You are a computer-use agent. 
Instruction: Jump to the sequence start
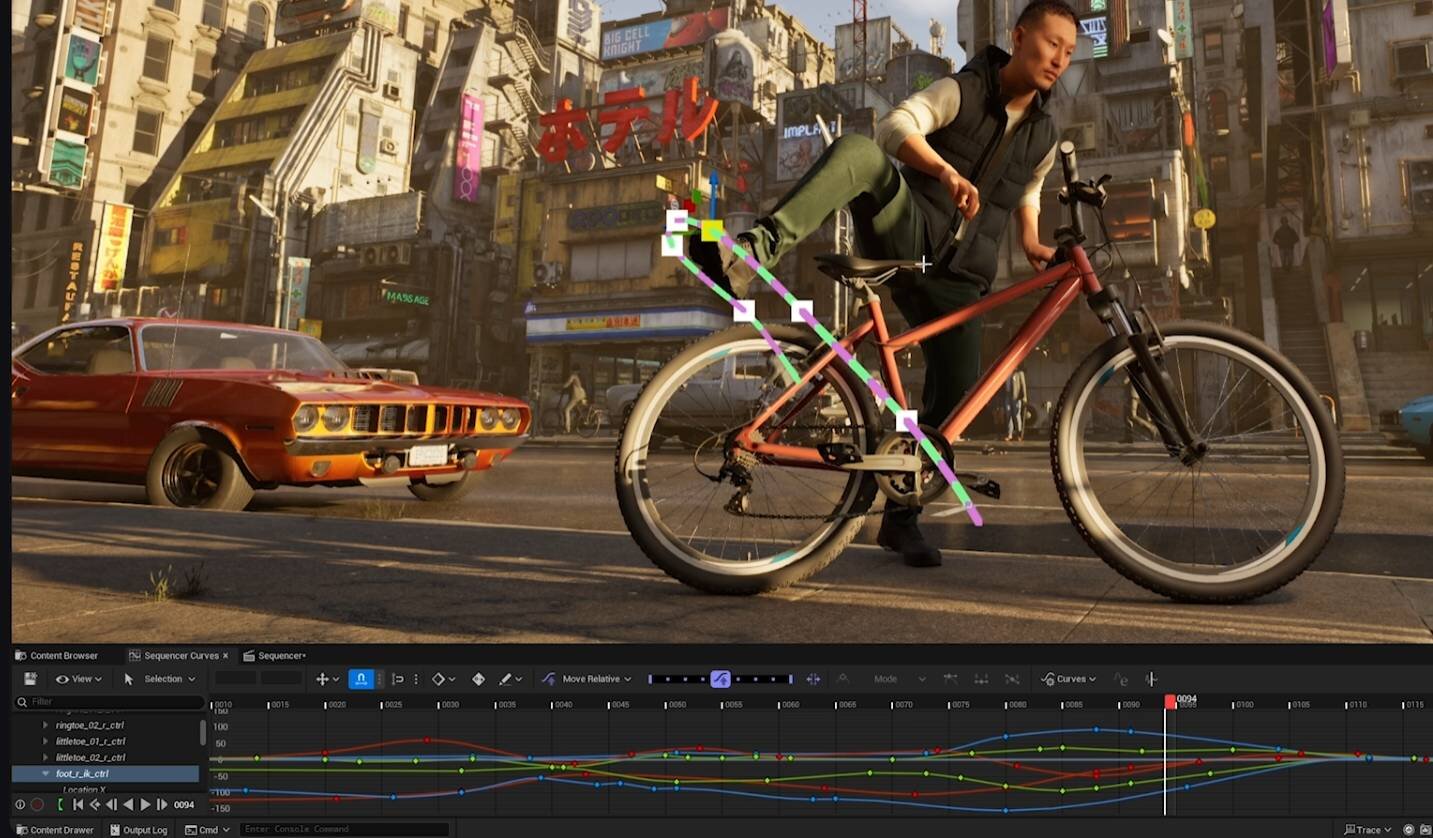pyautogui.click(x=78, y=804)
